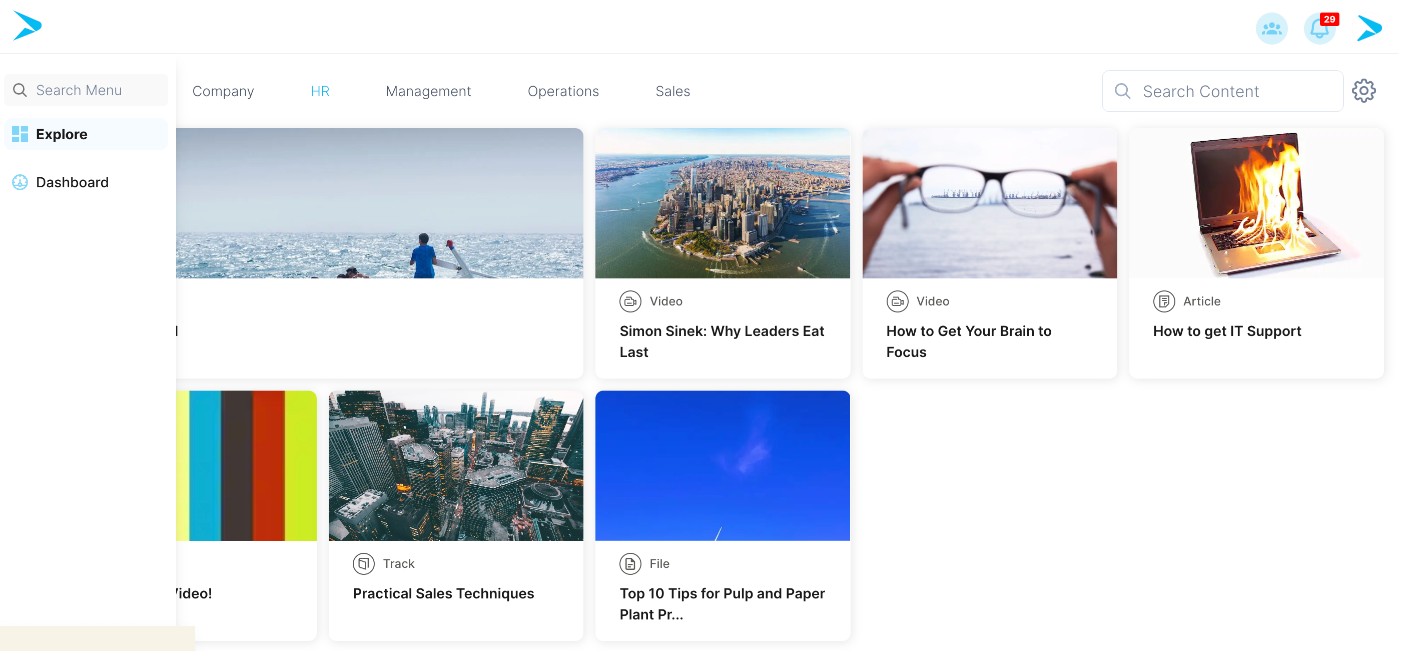Go to the Sales tab

pos(672,91)
